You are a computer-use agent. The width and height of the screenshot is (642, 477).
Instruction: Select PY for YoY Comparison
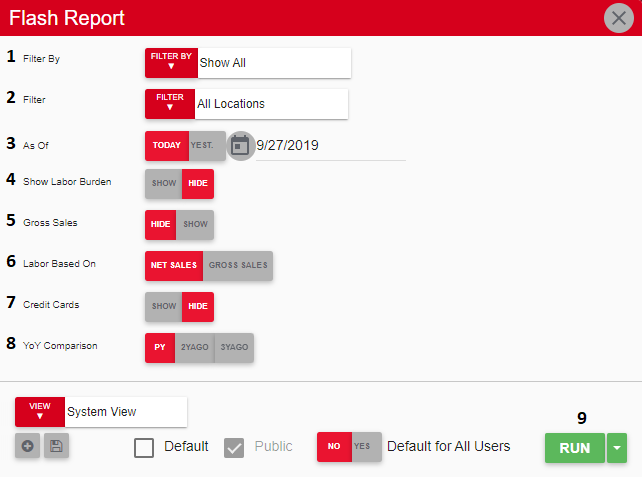(160, 348)
